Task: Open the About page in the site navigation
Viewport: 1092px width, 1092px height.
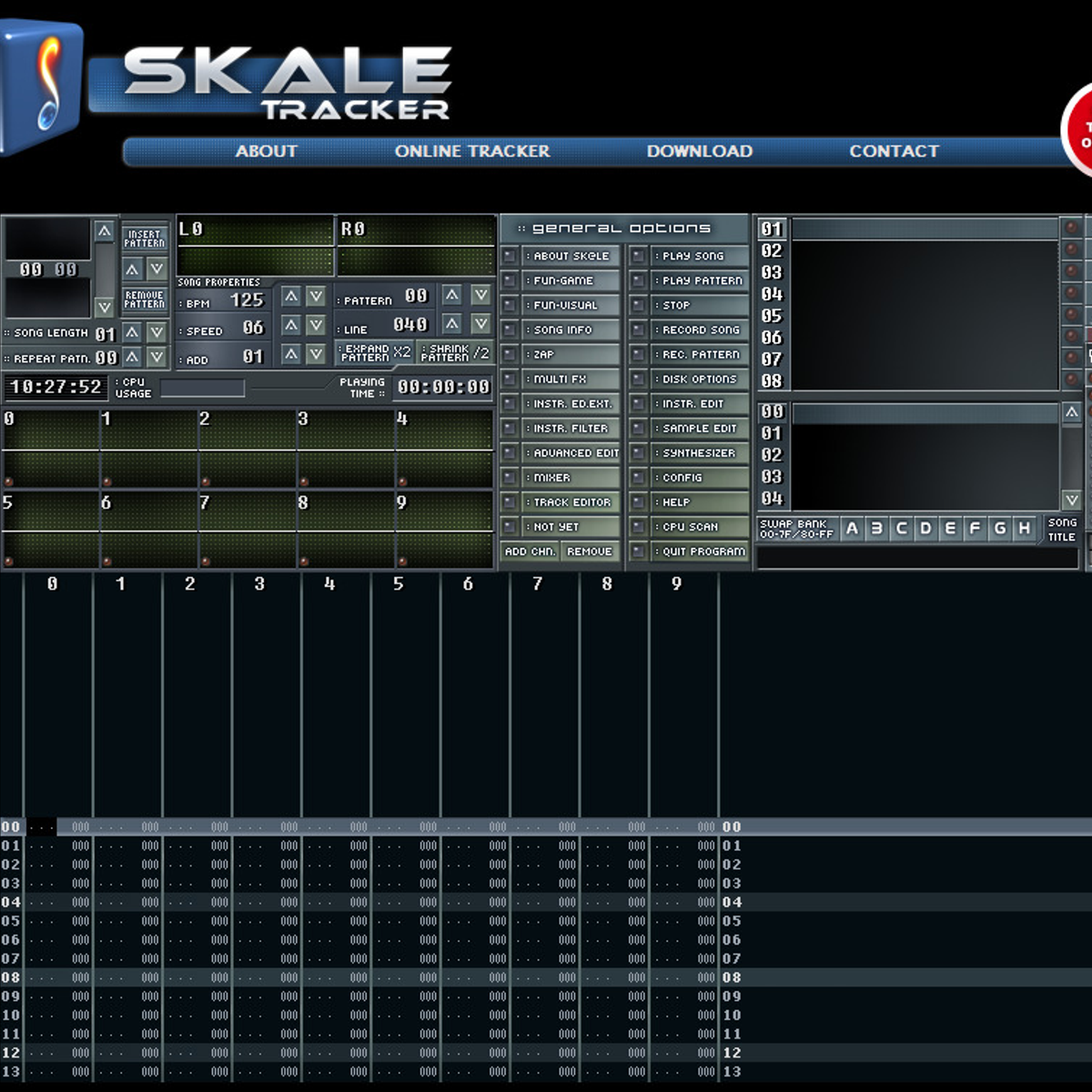Action: 266,151
